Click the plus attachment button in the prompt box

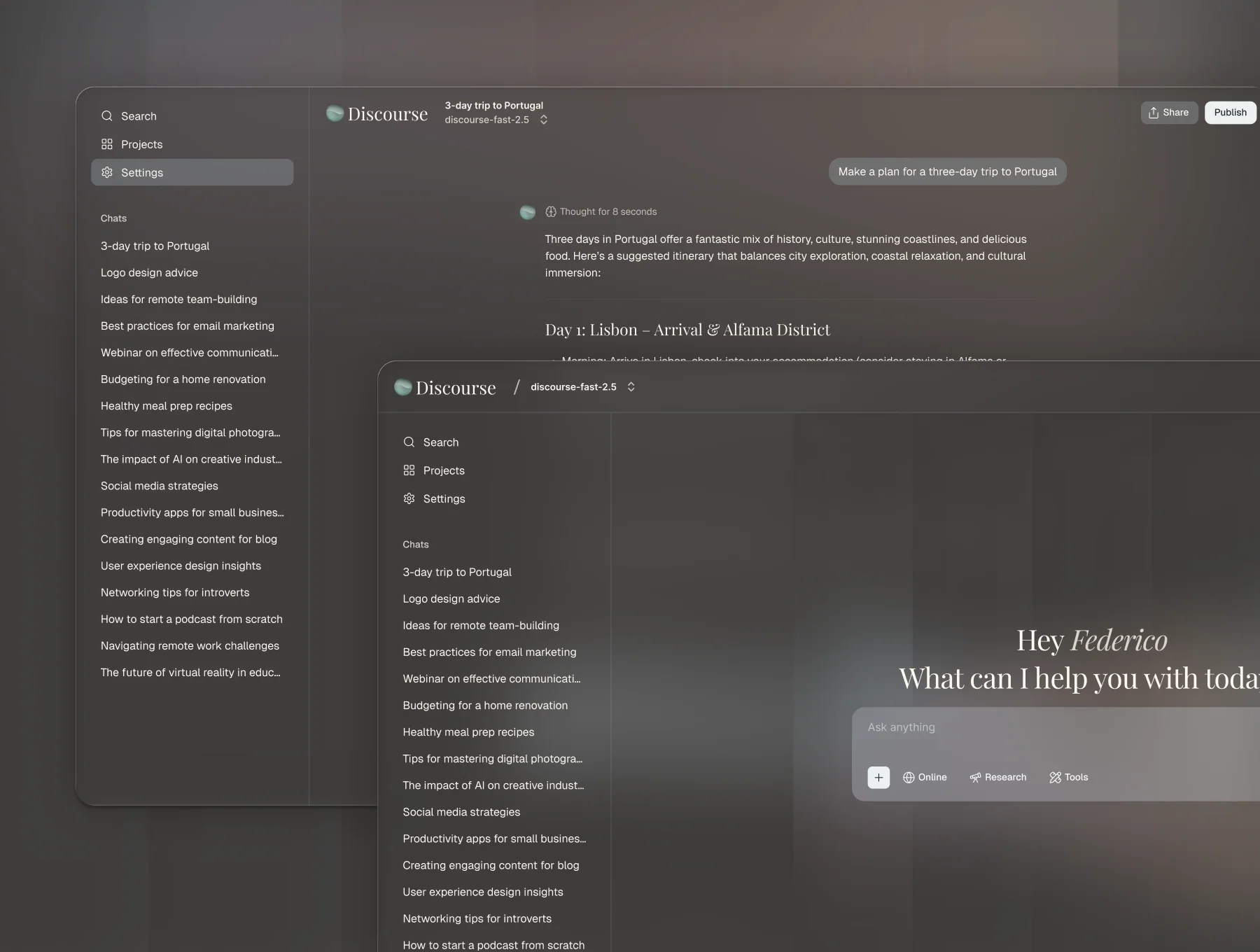click(x=878, y=777)
